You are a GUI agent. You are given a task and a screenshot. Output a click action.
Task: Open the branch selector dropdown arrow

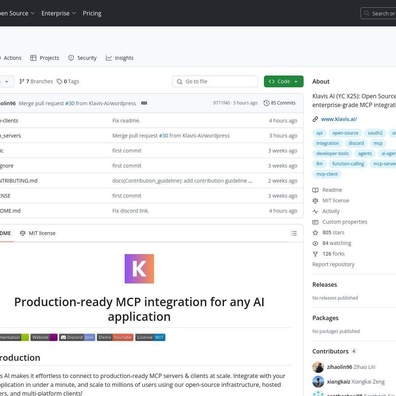pos(6,82)
